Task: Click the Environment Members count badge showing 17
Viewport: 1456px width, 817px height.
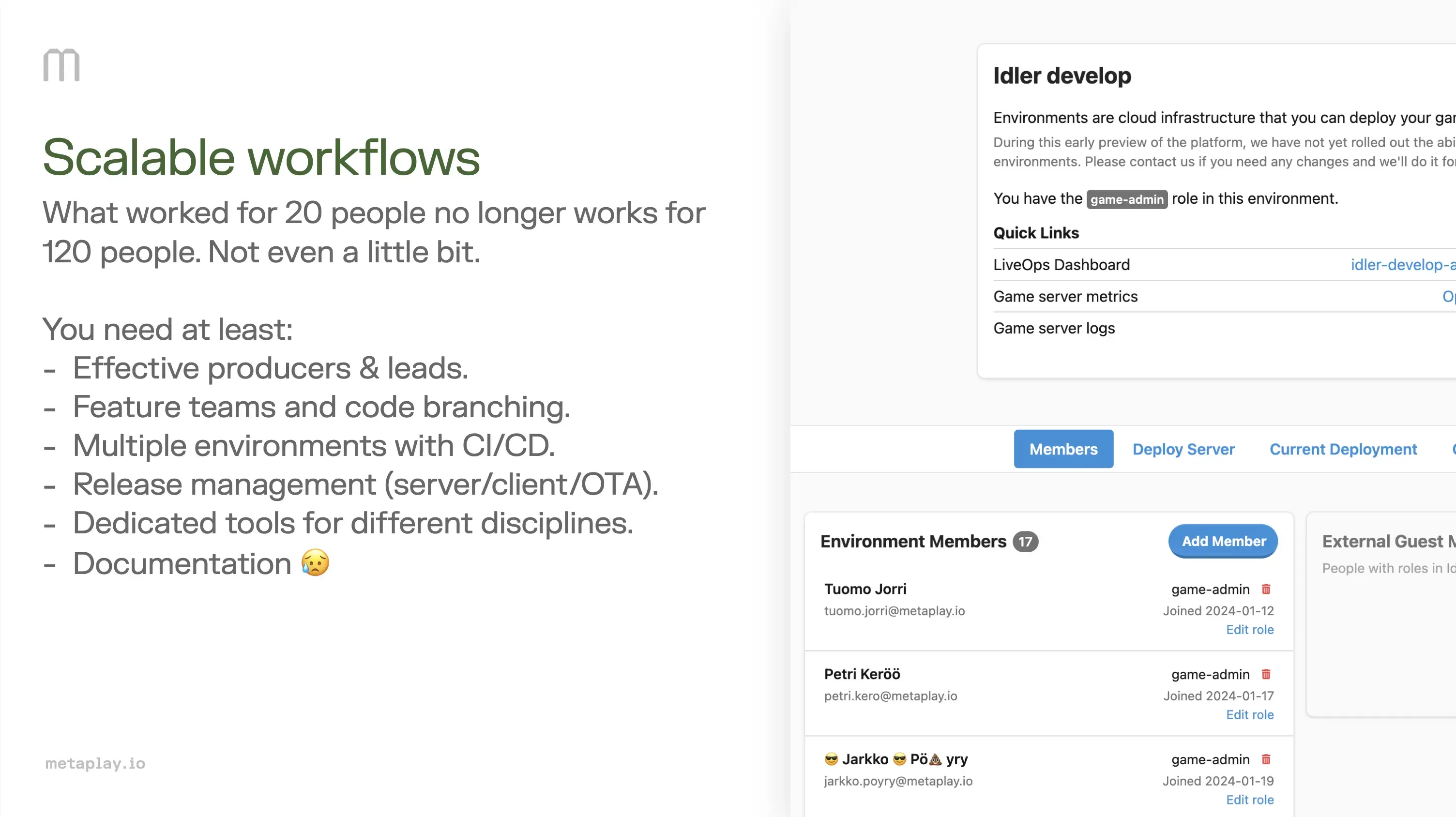Action: (x=1025, y=541)
